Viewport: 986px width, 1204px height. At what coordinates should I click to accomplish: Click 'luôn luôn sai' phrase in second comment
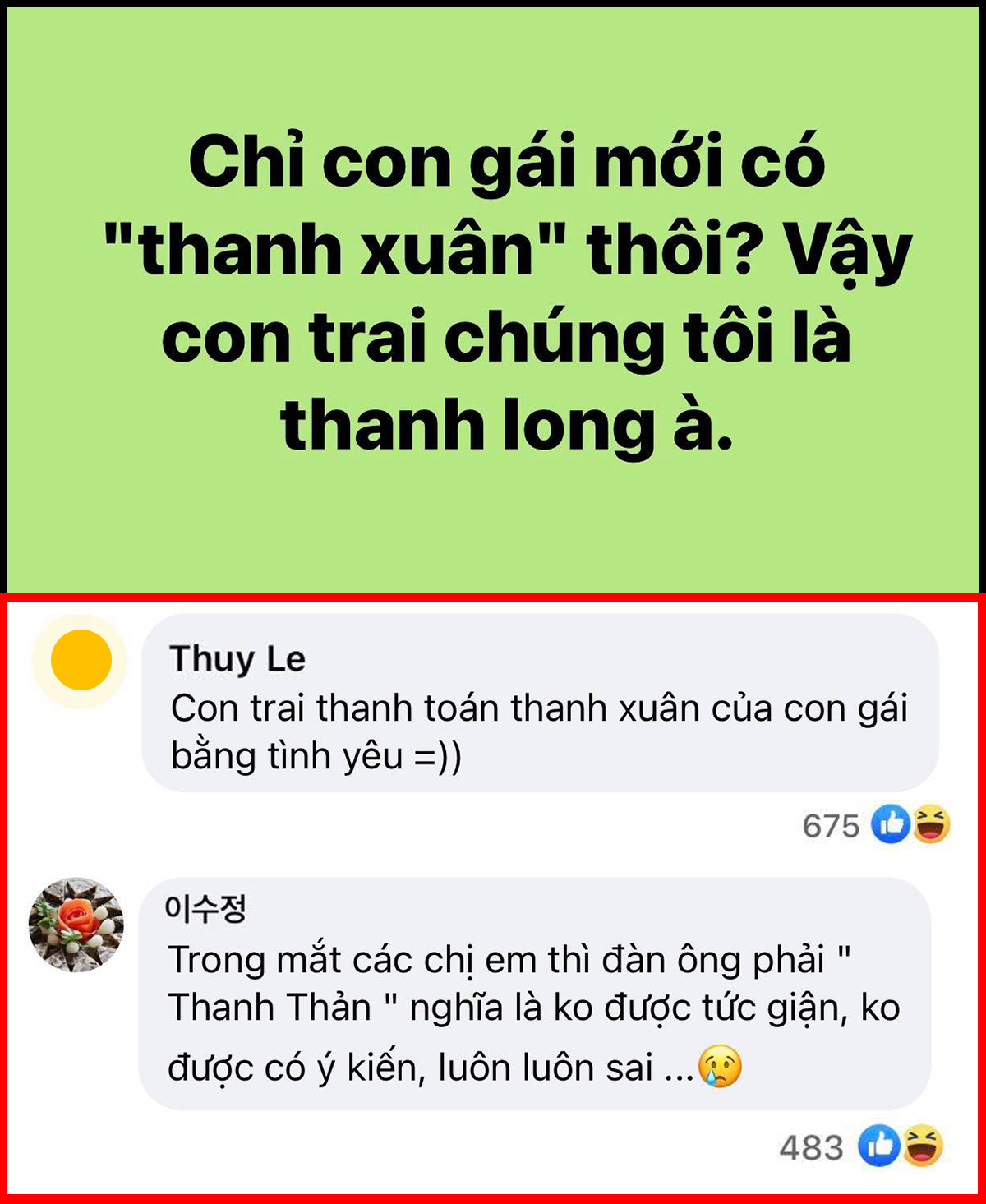546,1067
